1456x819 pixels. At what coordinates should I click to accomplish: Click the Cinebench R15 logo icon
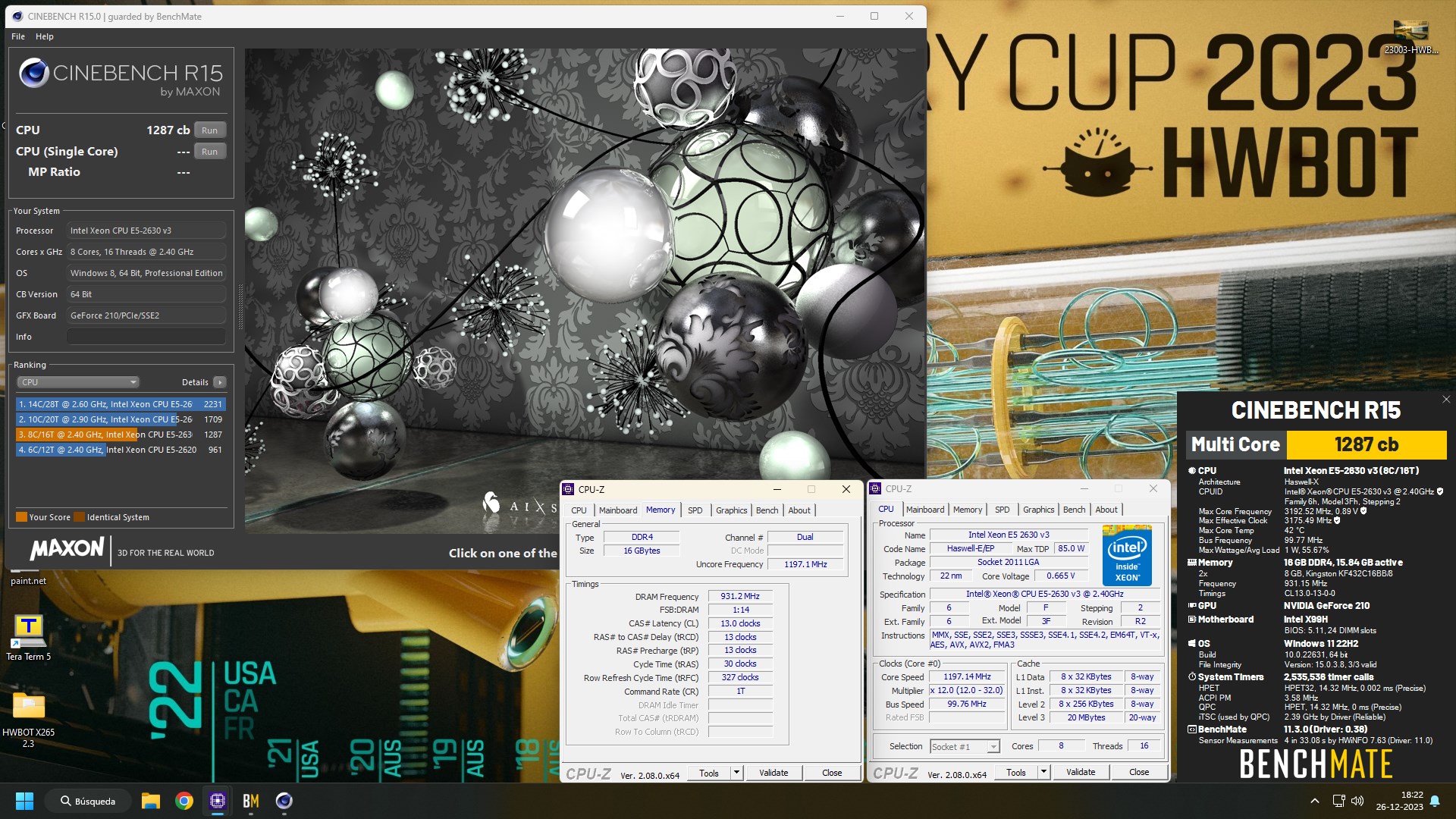pos(34,74)
